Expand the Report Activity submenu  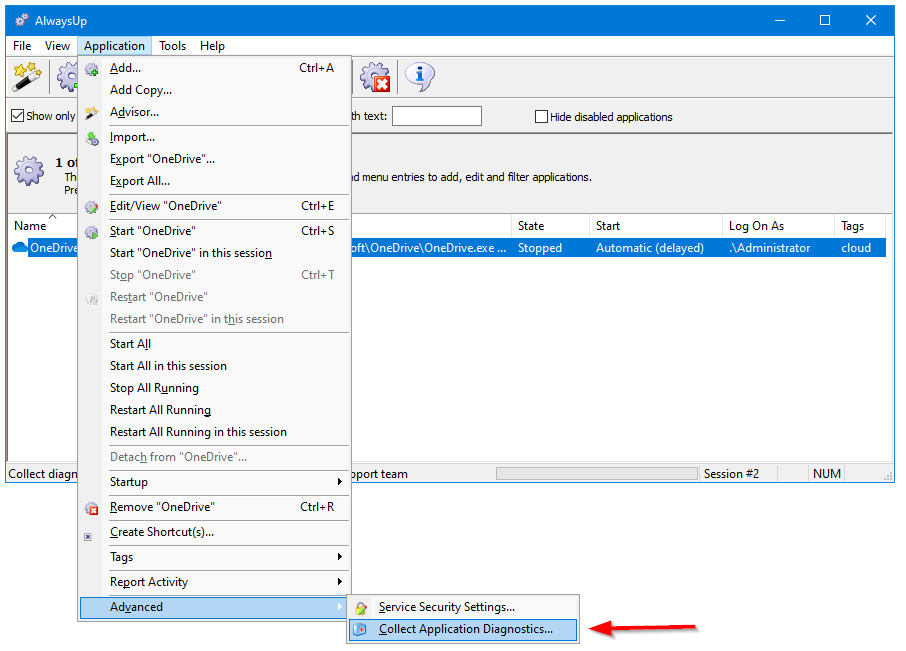click(x=214, y=582)
